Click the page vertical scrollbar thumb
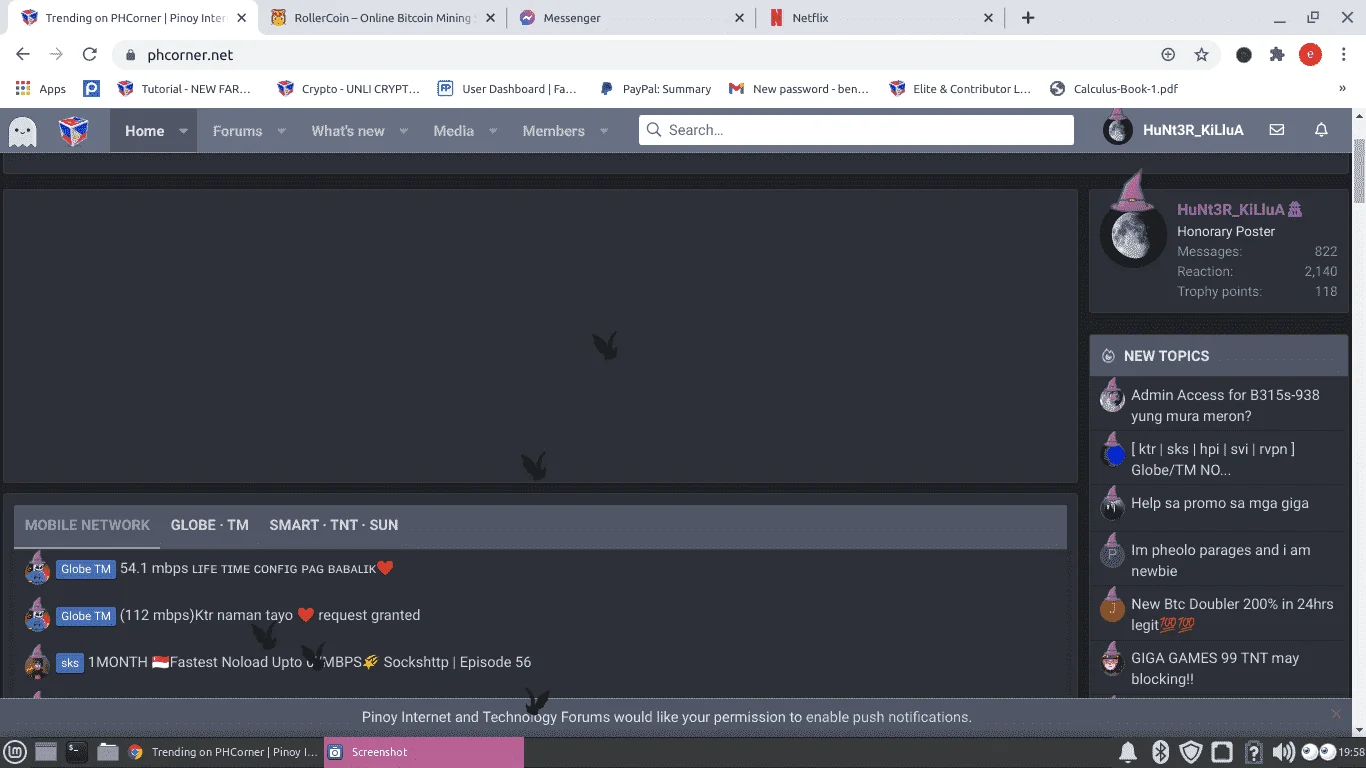 click(1359, 170)
